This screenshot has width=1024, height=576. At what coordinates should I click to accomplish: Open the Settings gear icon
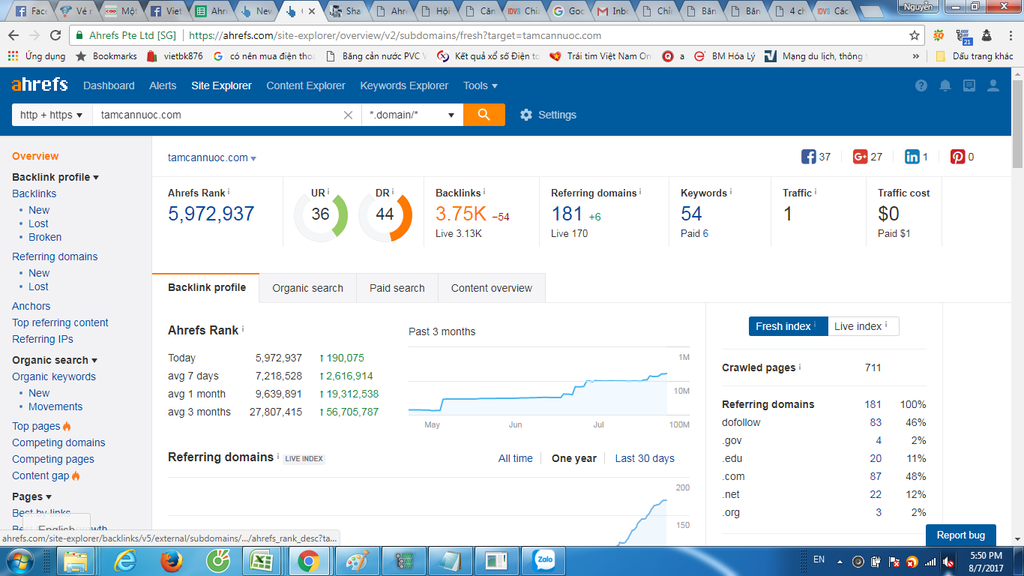click(x=526, y=115)
